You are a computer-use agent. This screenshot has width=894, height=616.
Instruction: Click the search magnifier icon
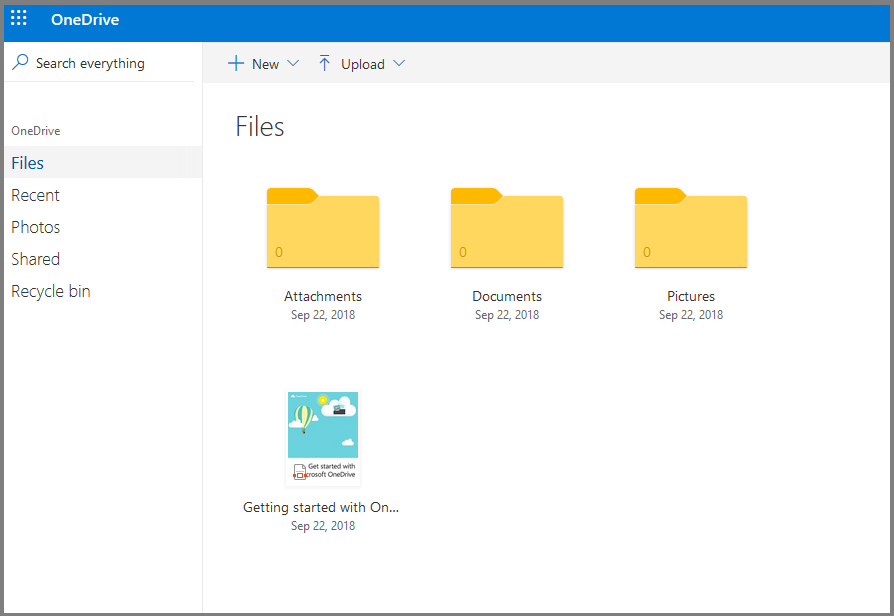pyautogui.click(x=21, y=62)
